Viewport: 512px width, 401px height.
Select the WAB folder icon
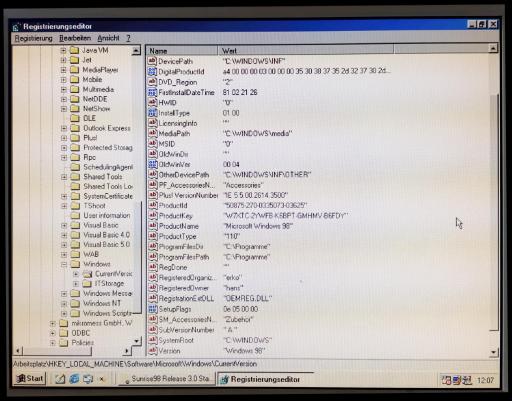[76, 254]
